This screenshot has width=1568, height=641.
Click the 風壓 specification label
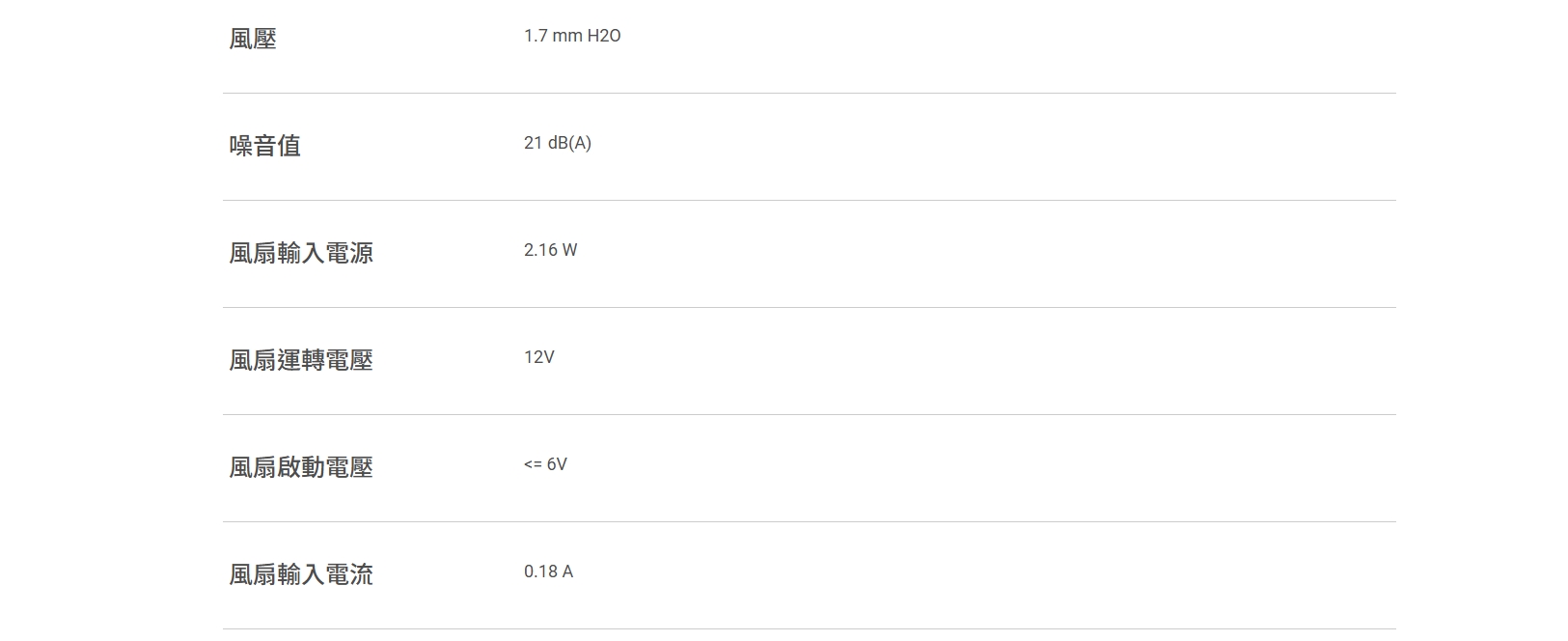coord(253,39)
